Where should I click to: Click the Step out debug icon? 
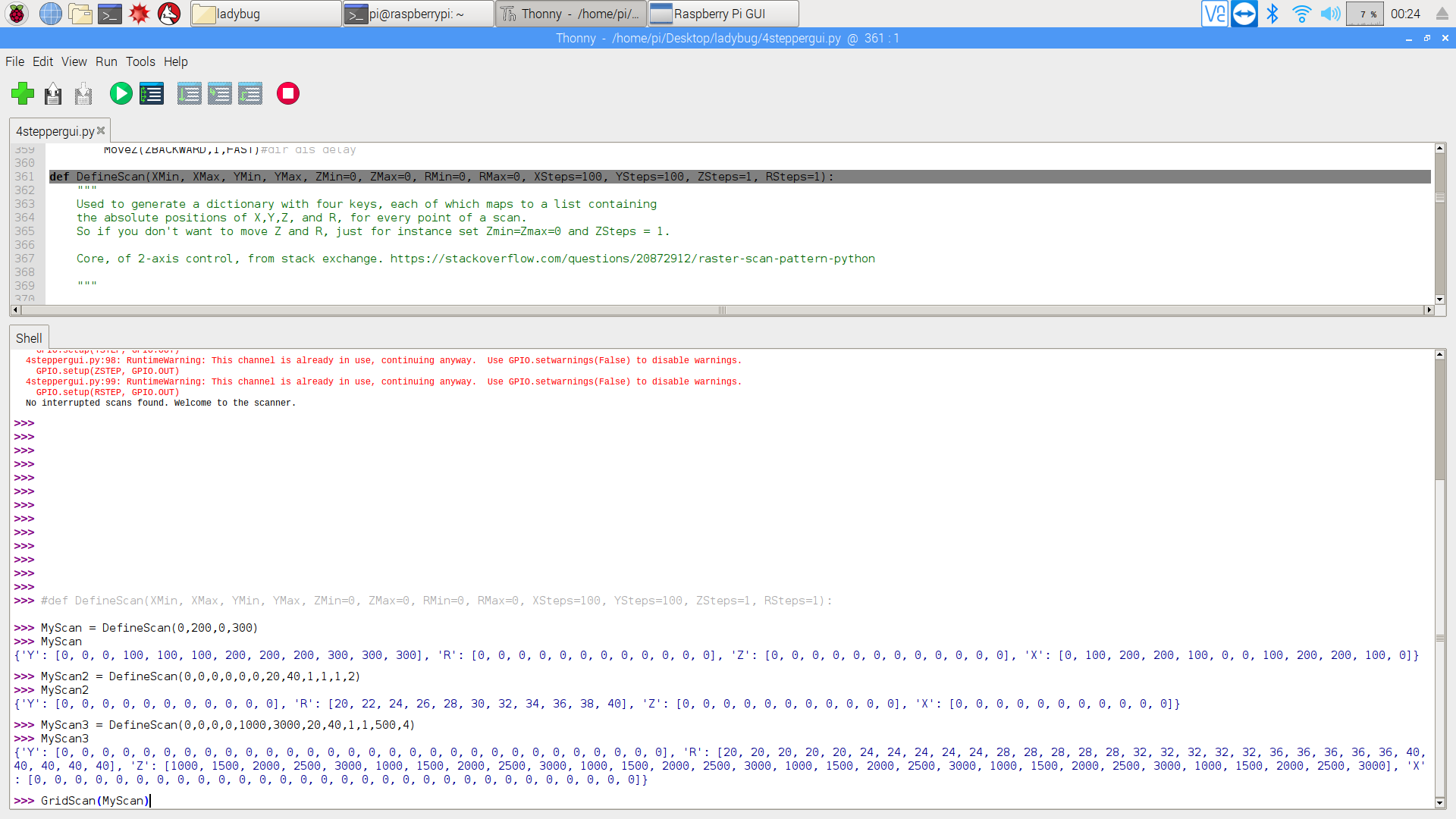point(249,93)
